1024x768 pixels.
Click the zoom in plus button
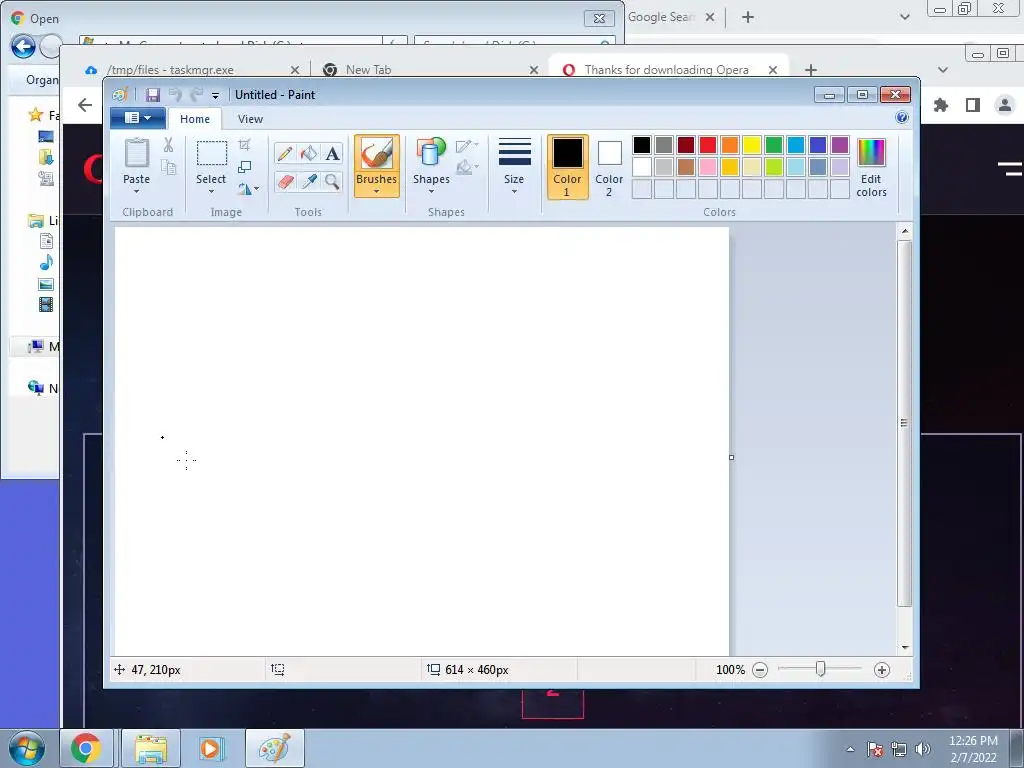tap(882, 670)
